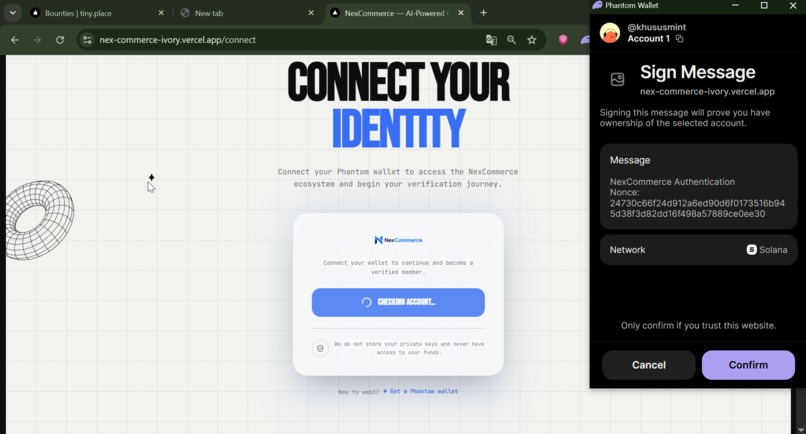
Task: Click the Checking Account button
Action: point(398,302)
